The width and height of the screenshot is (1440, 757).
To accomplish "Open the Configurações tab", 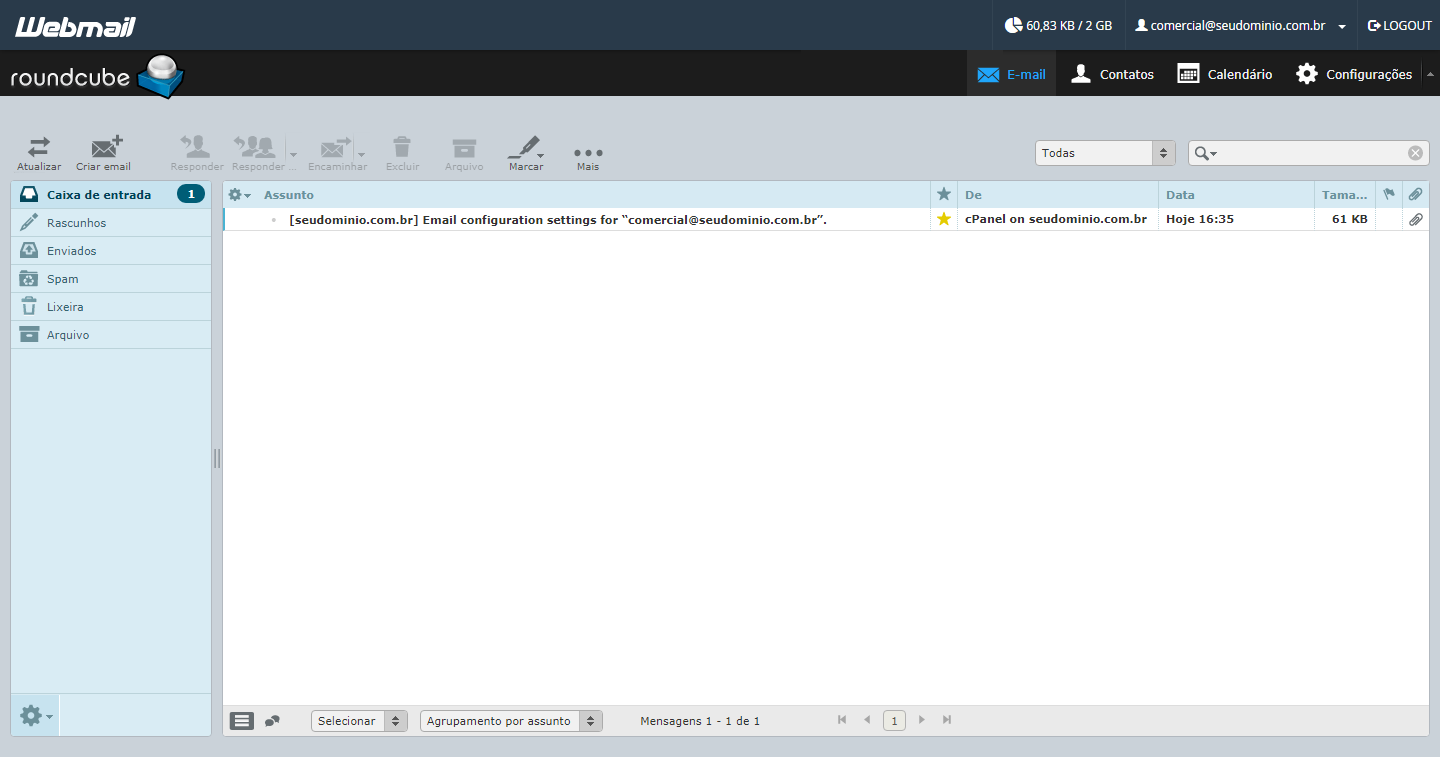I will pyautogui.click(x=1354, y=74).
